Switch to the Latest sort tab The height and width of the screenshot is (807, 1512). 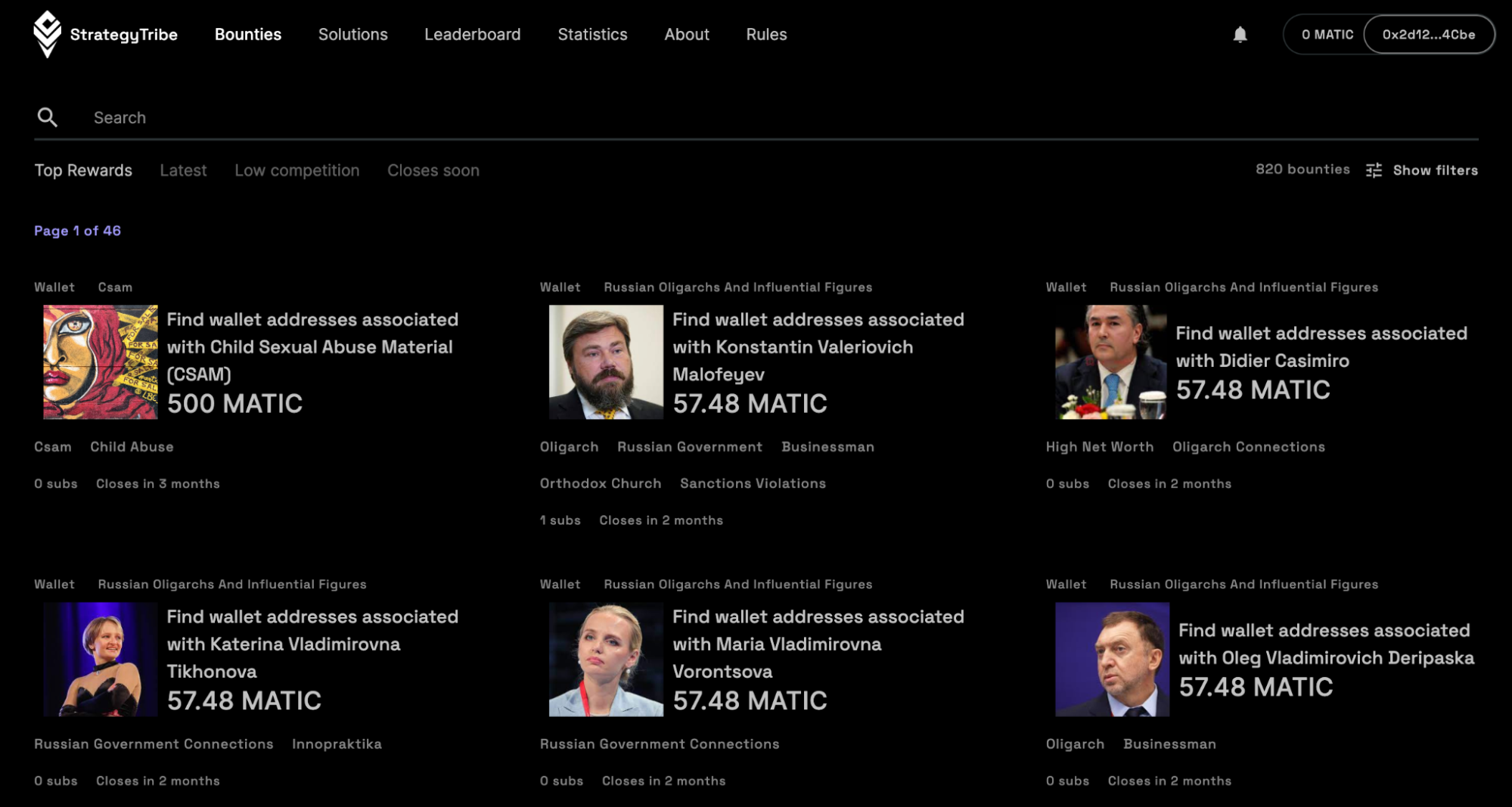pos(183,170)
